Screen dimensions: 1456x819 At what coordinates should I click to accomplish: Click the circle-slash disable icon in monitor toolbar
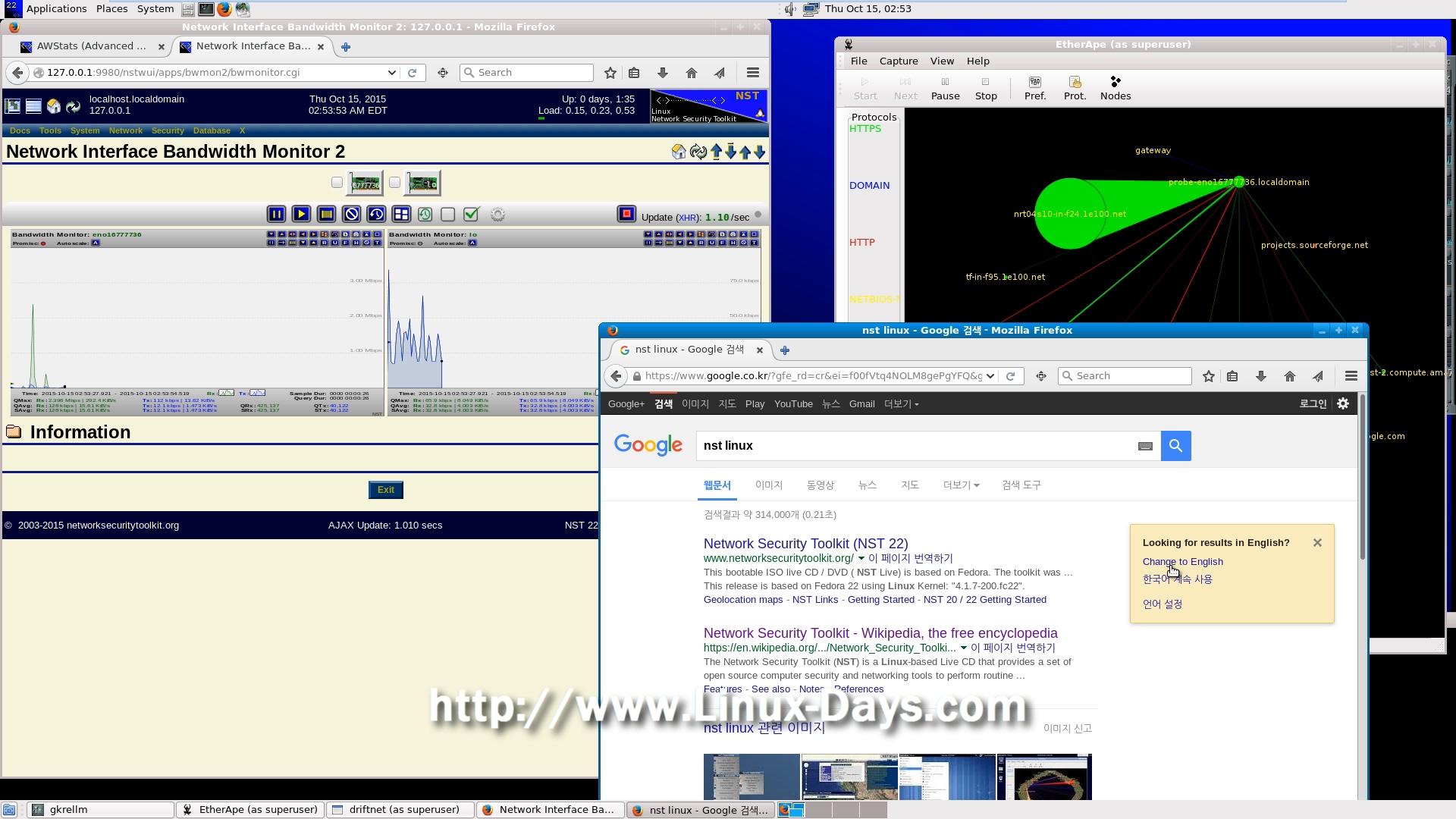(x=351, y=215)
